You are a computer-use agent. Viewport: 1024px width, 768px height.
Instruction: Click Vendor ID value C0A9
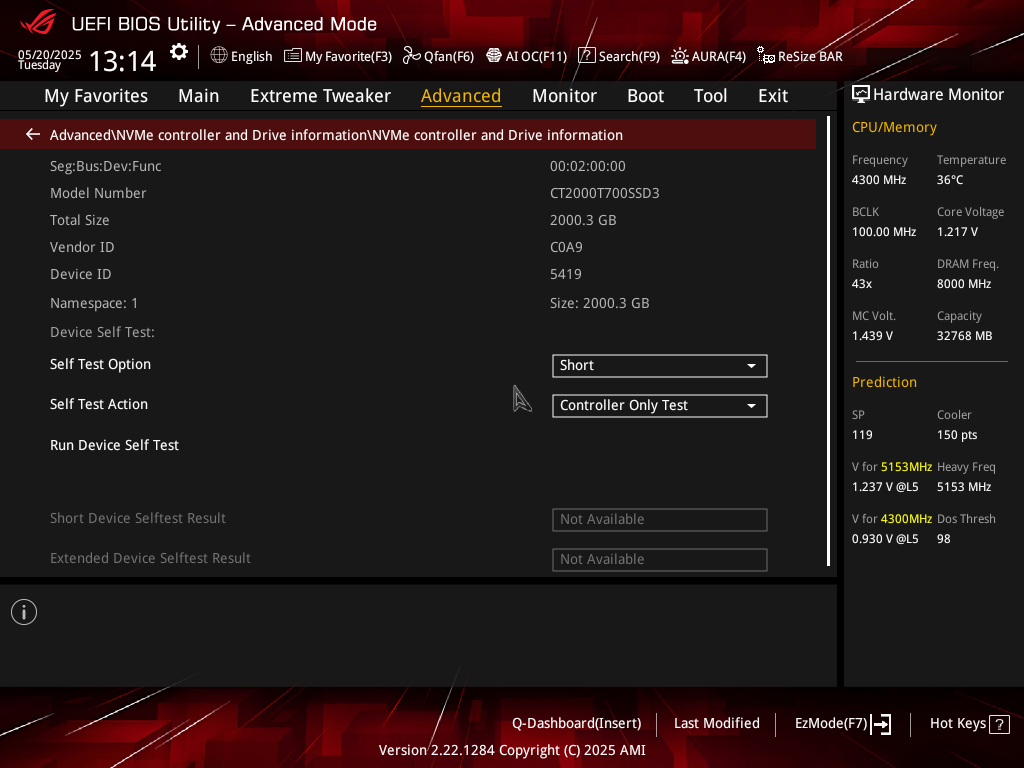(x=566, y=248)
